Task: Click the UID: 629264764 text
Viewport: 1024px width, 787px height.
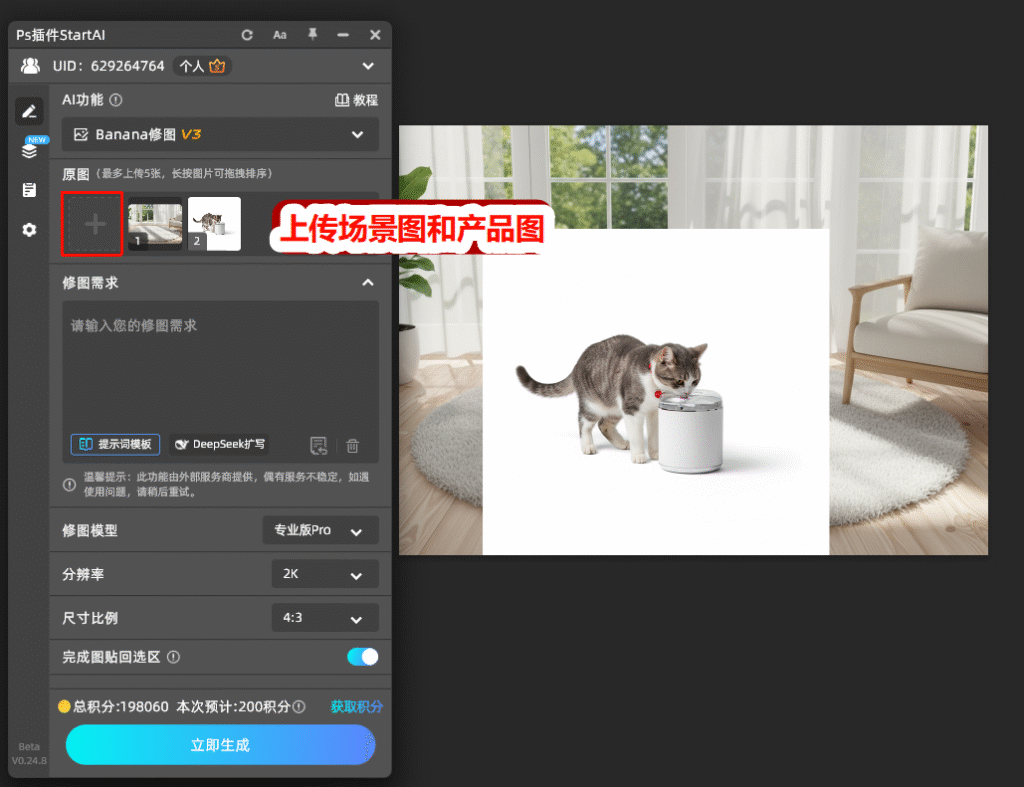Action: coord(108,66)
